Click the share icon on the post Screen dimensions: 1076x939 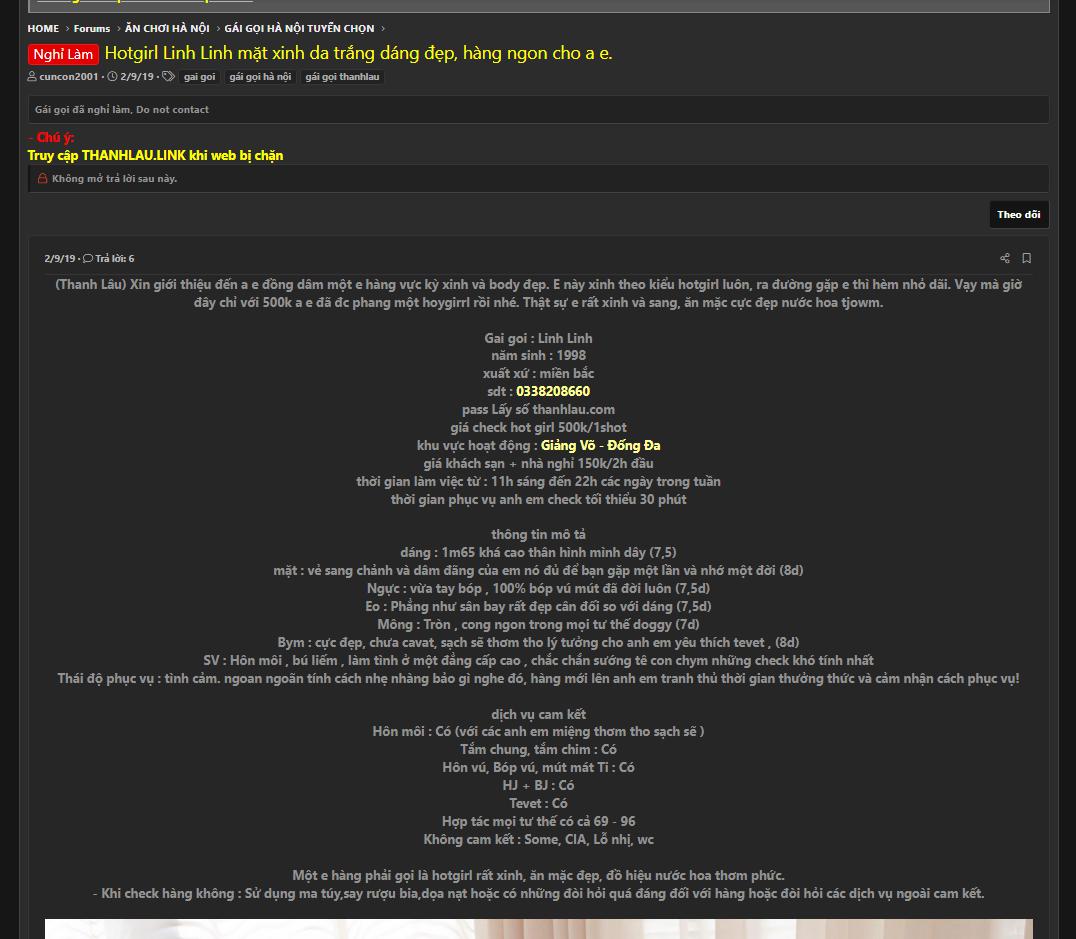click(x=1005, y=258)
